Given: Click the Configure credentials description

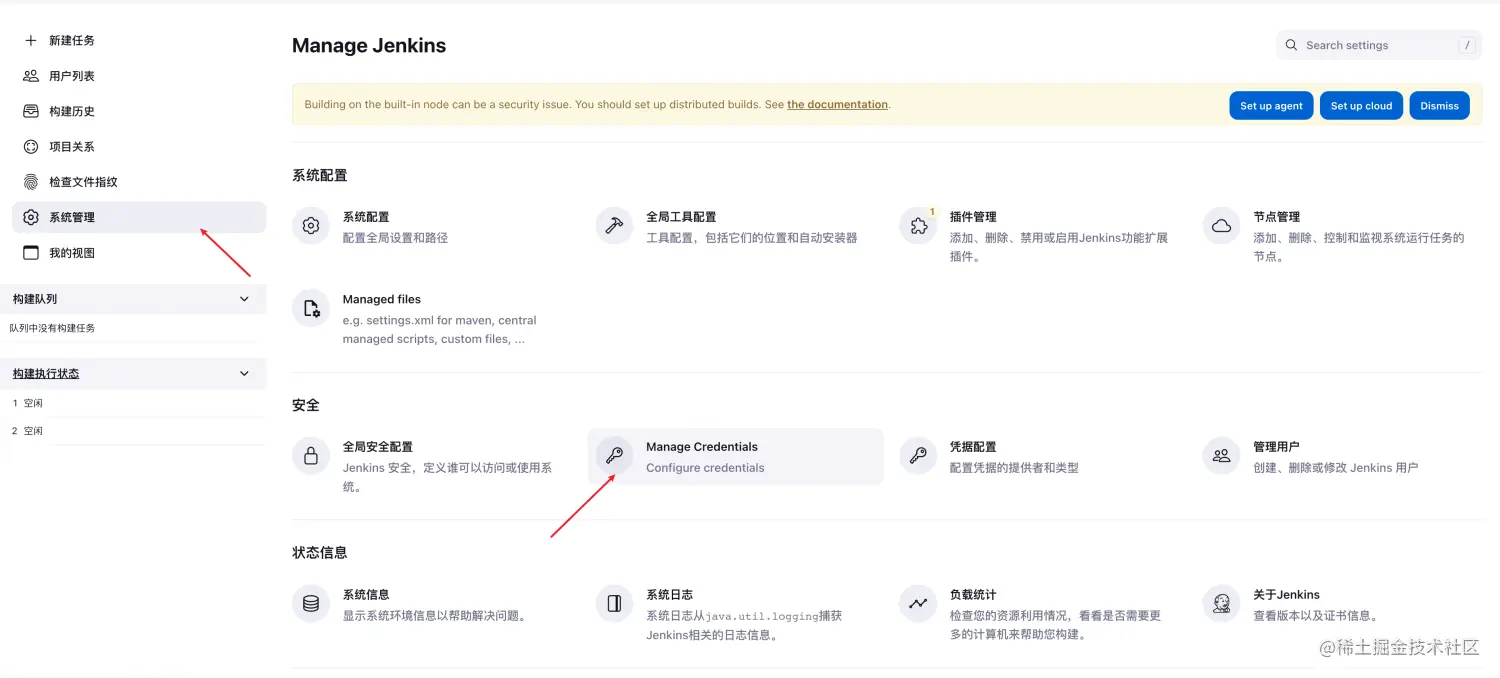Looking at the screenshot, I should pyautogui.click(x=705, y=468).
